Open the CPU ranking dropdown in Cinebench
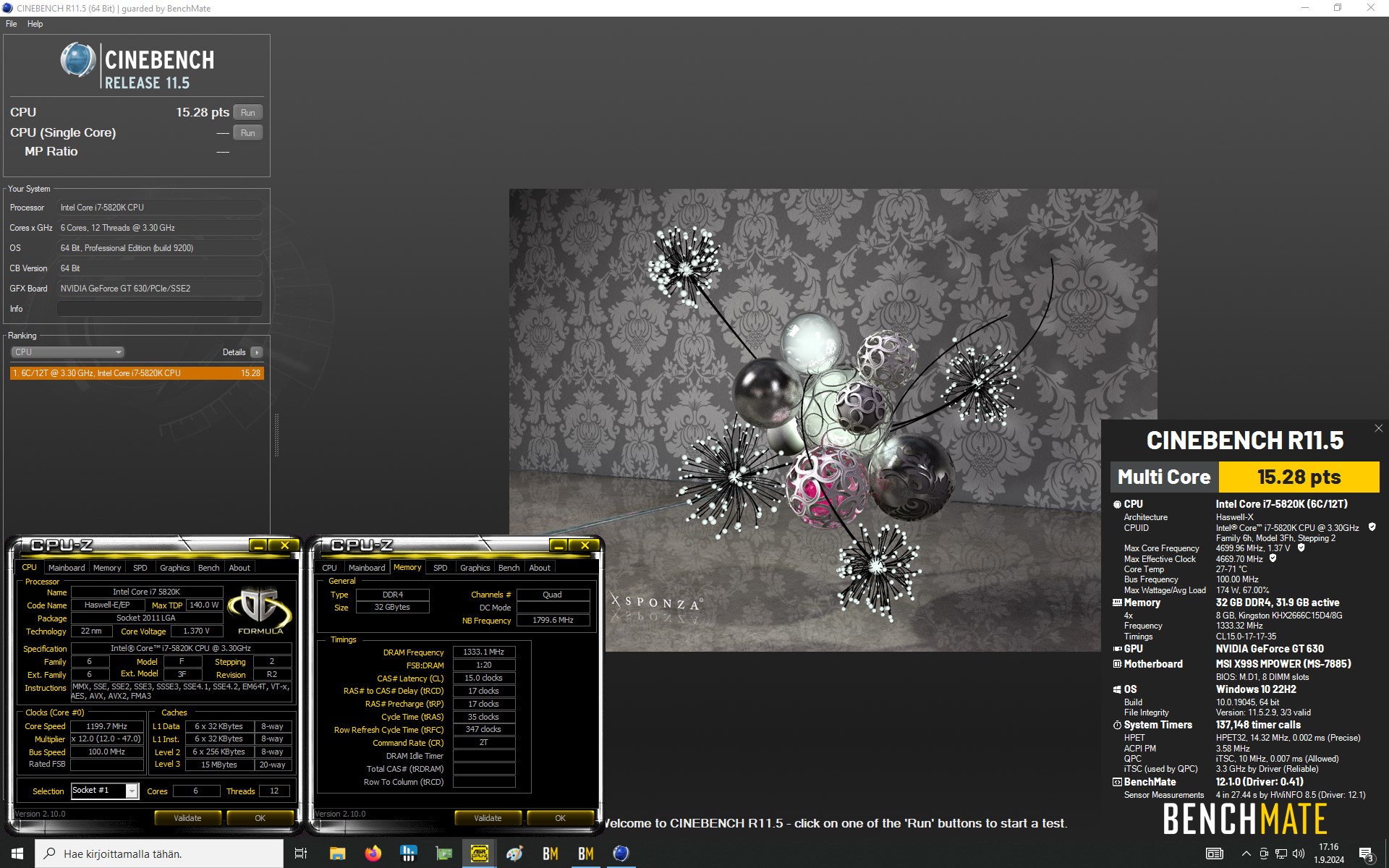The width and height of the screenshot is (1389, 868). (x=67, y=352)
